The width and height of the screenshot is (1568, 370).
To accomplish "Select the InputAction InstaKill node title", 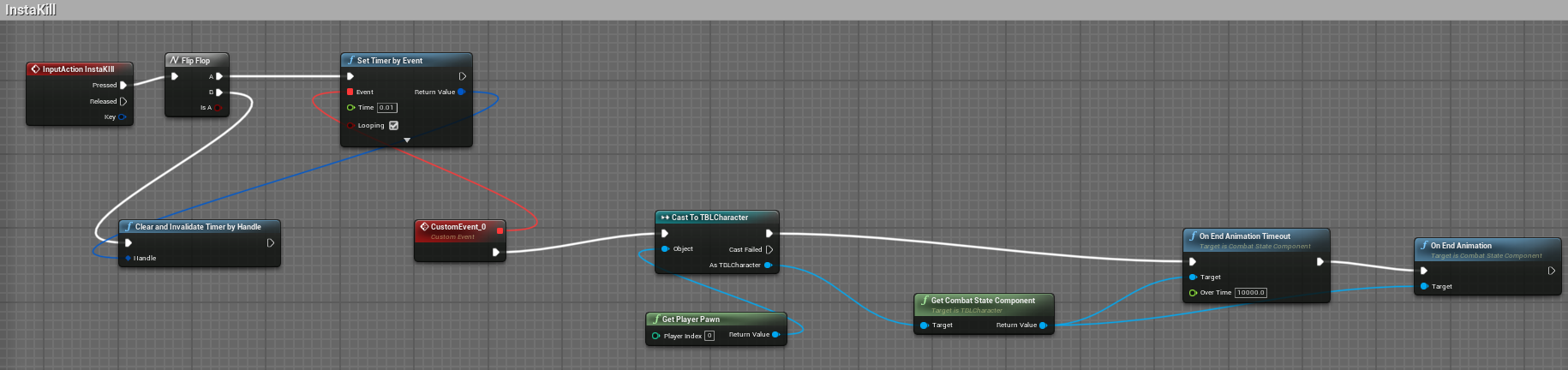I will (x=78, y=69).
